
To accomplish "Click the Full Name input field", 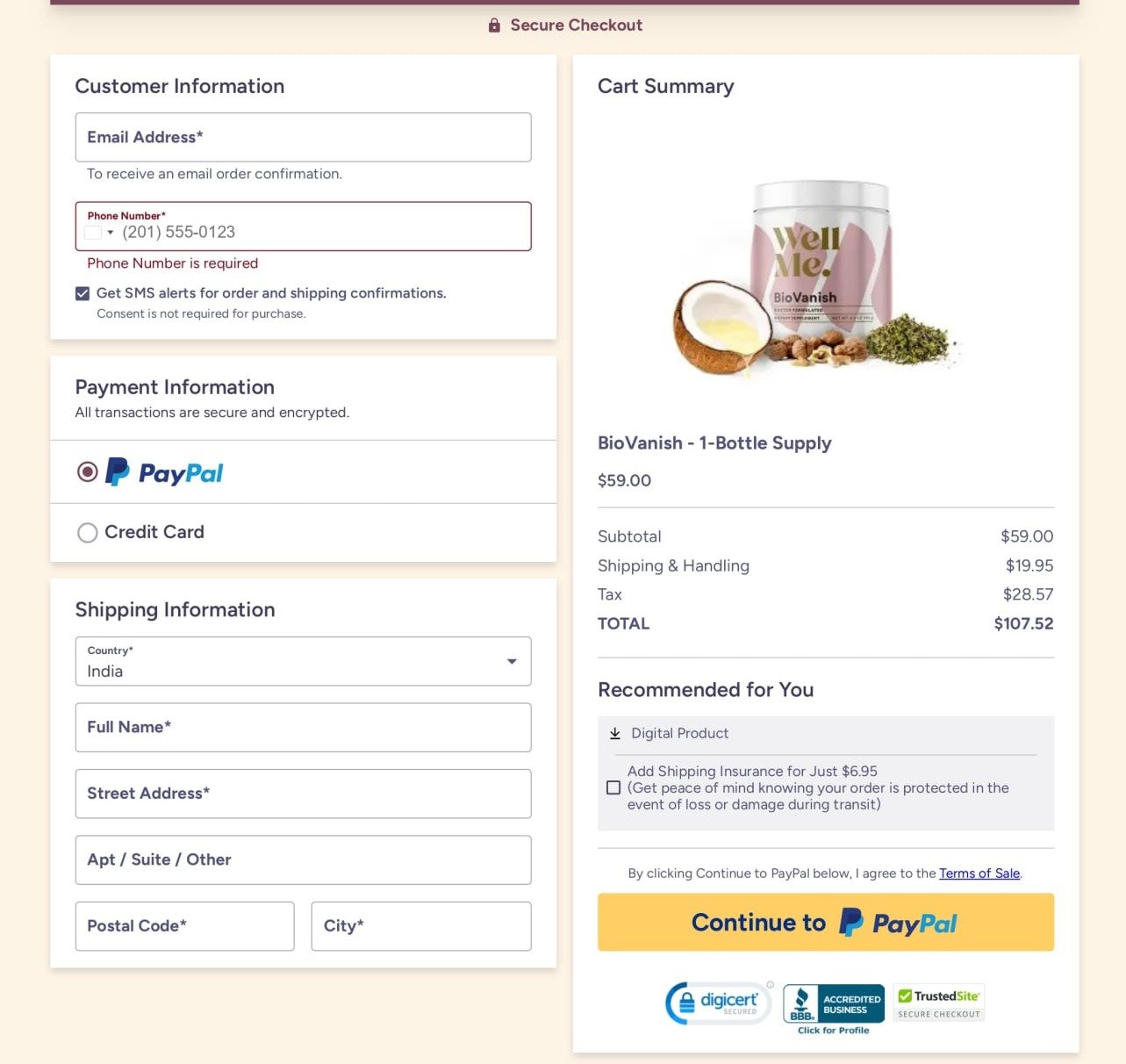I will 303,727.
